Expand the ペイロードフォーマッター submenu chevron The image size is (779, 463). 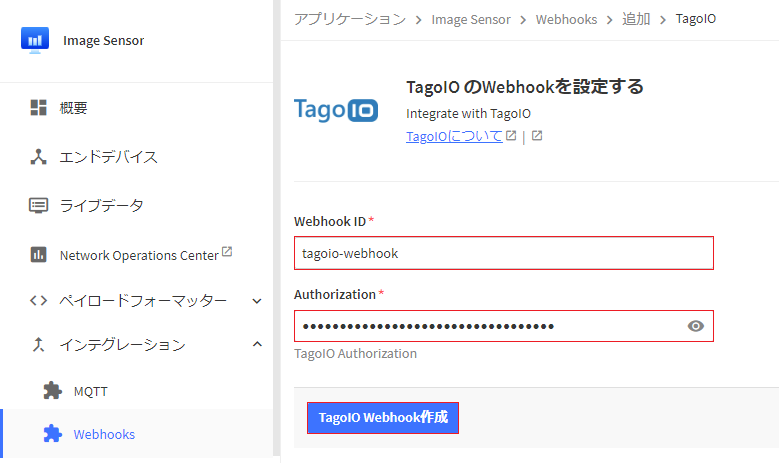click(x=257, y=301)
